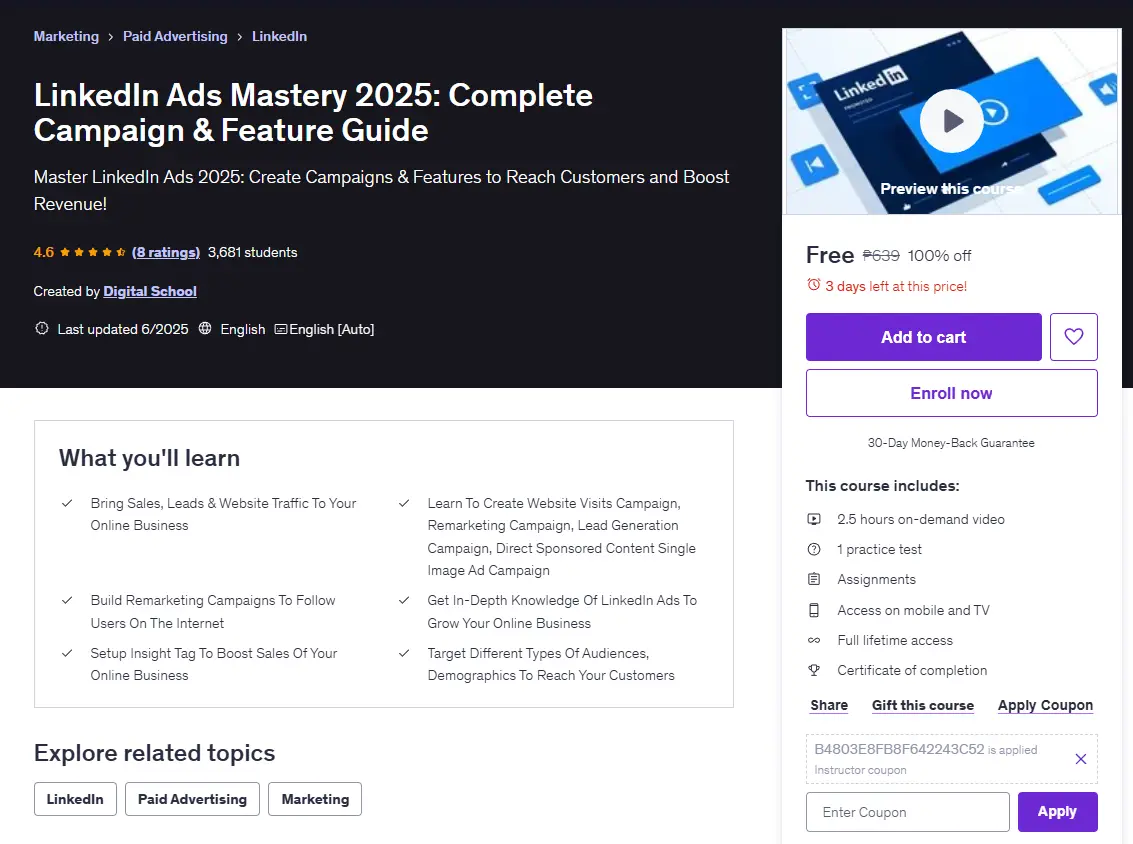Visit the Digital School instructor page

click(150, 291)
